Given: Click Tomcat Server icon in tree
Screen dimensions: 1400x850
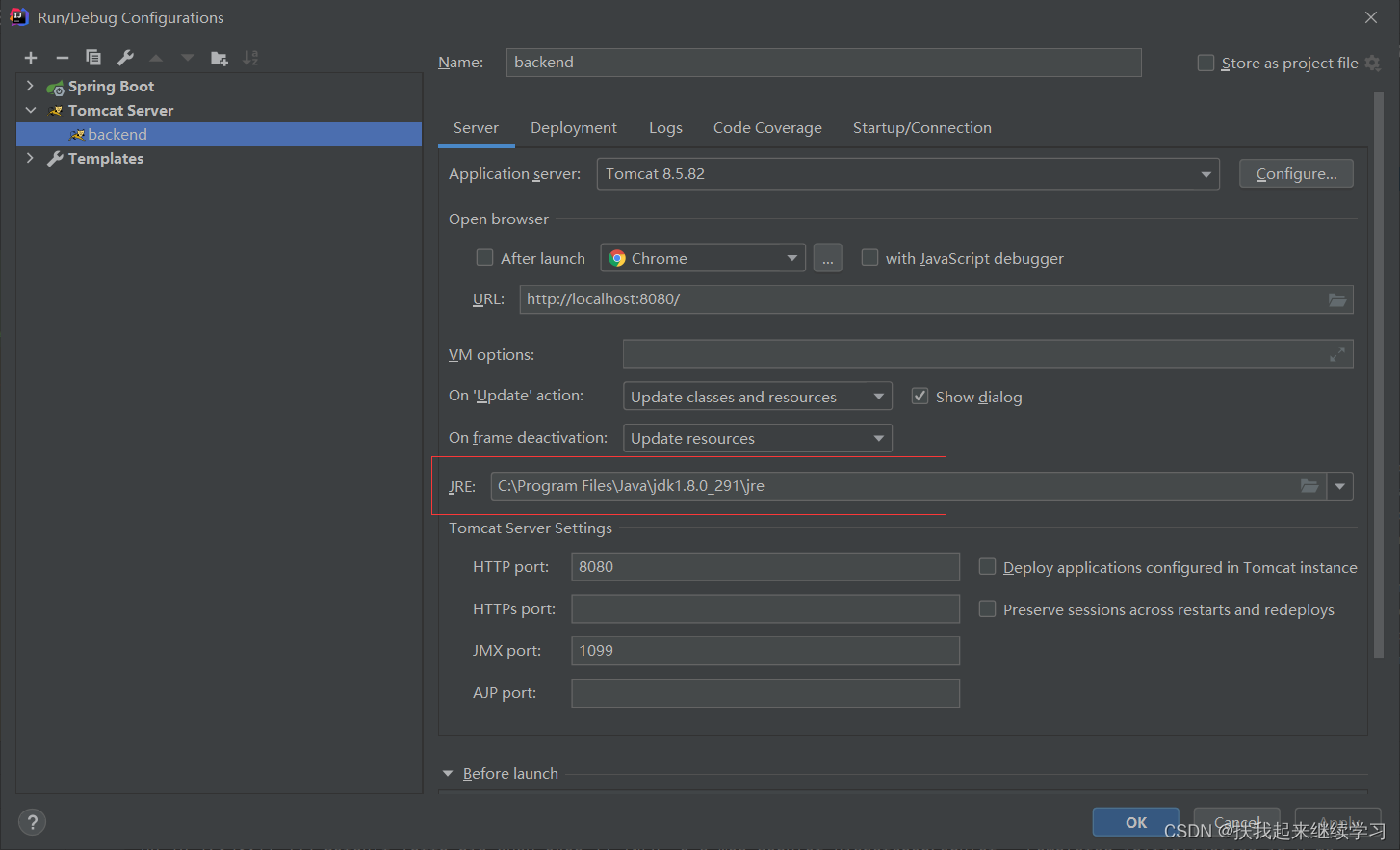Looking at the screenshot, I should pyautogui.click(x=56, y=111).
